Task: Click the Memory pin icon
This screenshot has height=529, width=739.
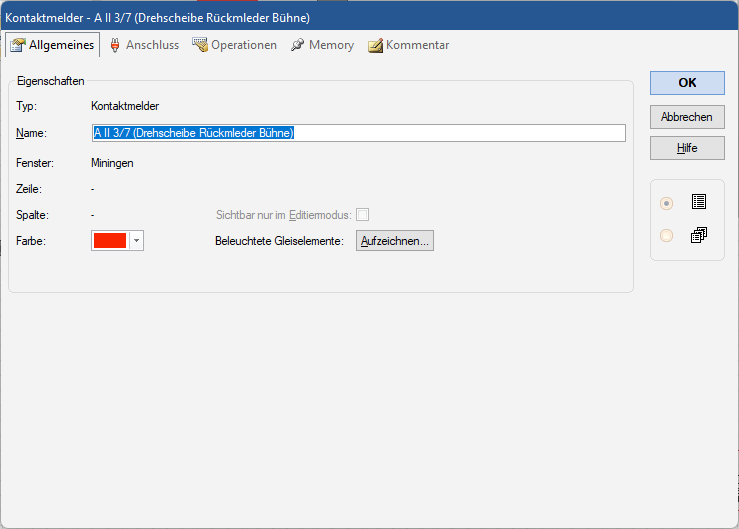Action: click(298, 45)
